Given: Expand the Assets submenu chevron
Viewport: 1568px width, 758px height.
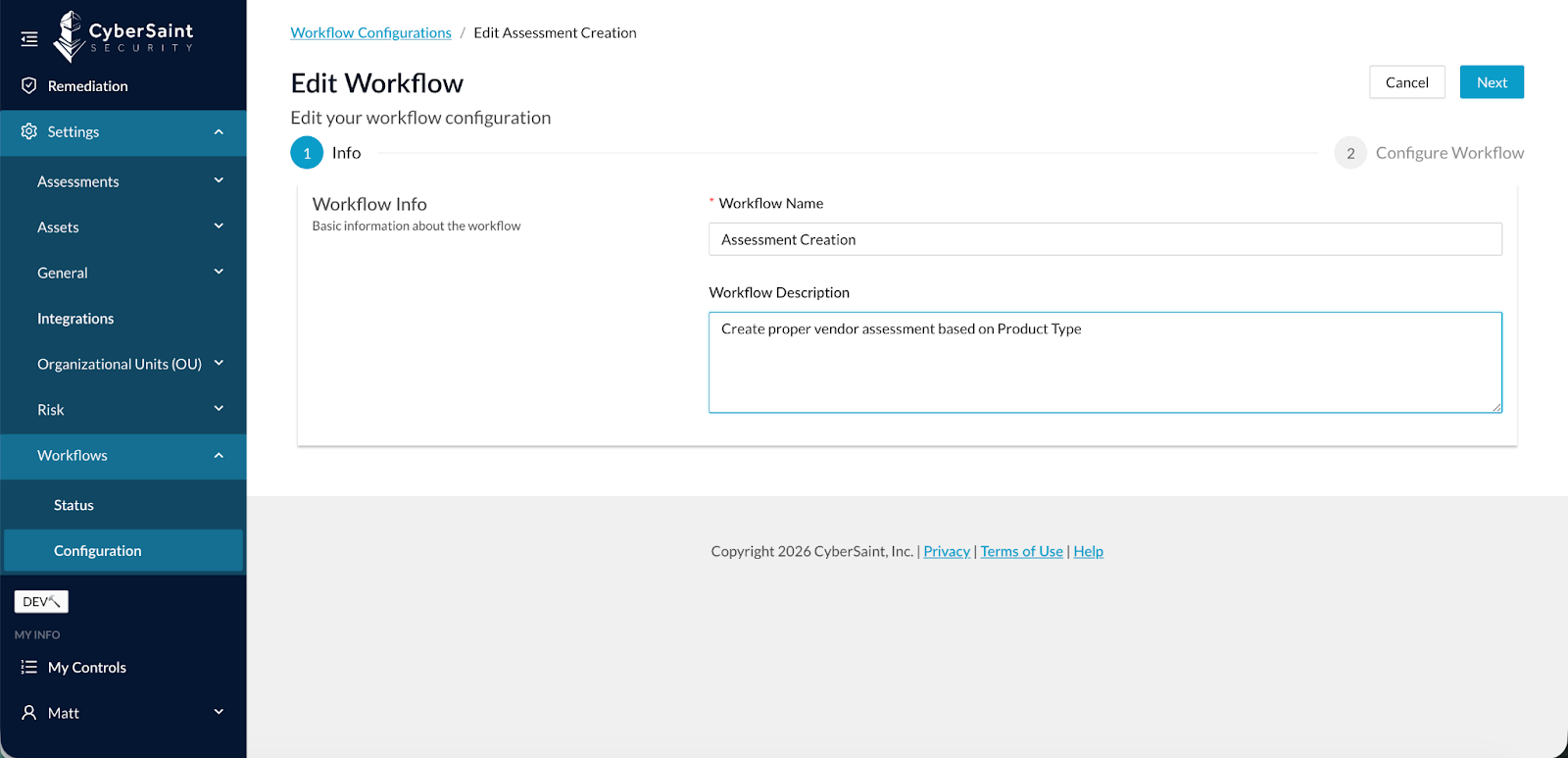Looking at the screenshot, I should 219,227.
